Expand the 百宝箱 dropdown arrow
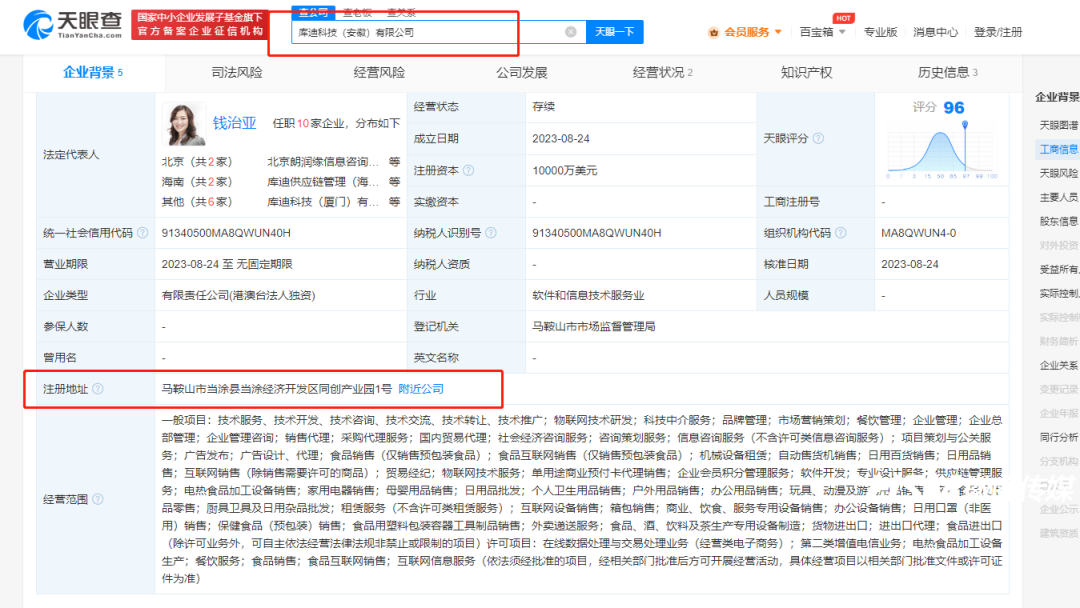 click(x=842, y=32)
